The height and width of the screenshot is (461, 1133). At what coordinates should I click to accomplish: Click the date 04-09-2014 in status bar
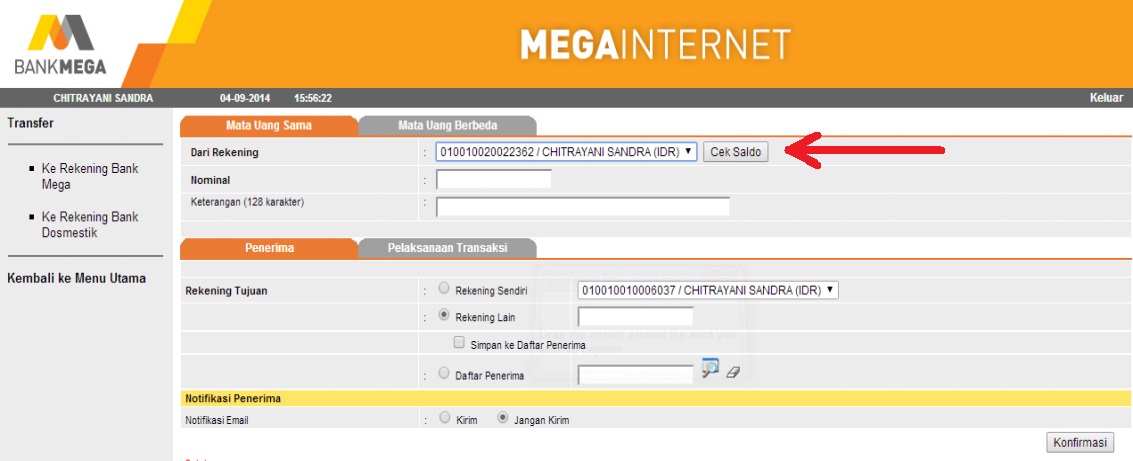[x=247, y=98]
